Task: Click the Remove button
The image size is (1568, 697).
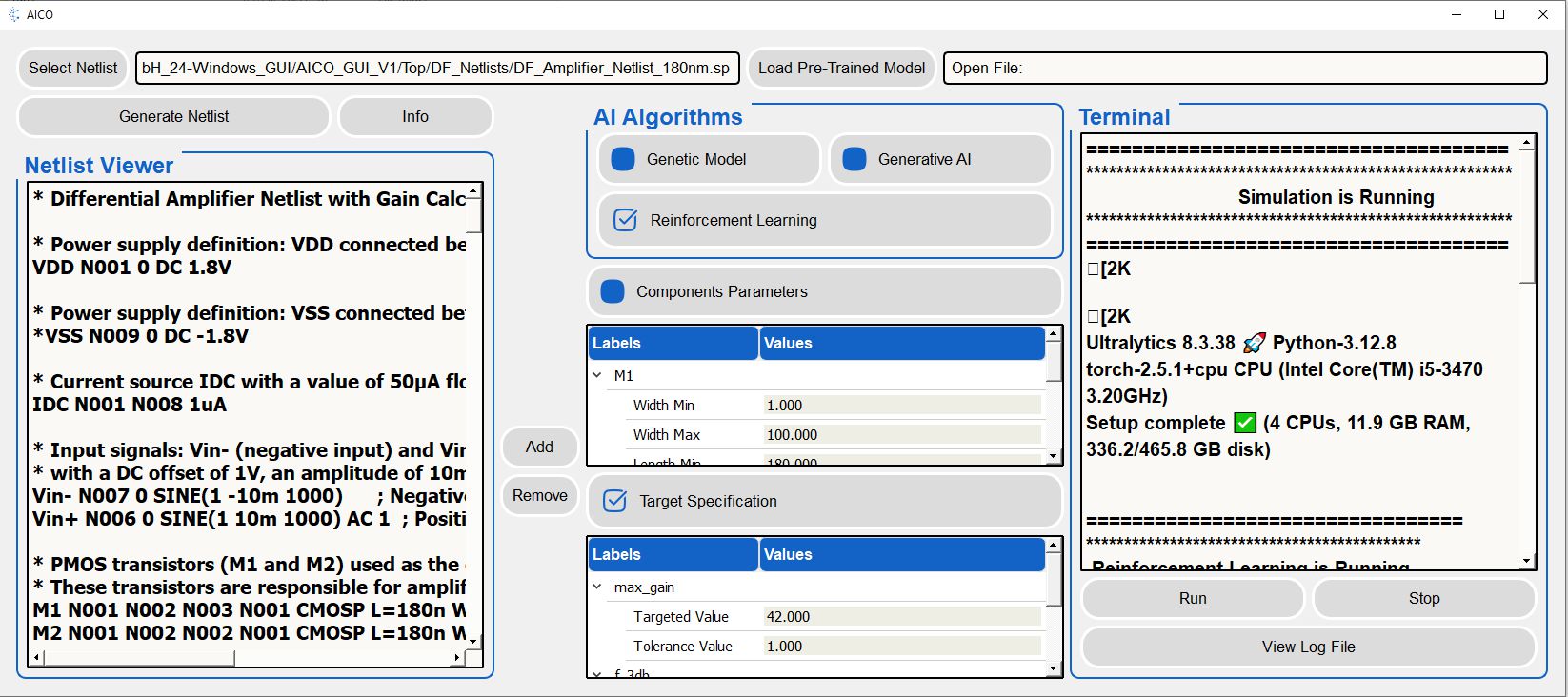Action: click(539, 495)
